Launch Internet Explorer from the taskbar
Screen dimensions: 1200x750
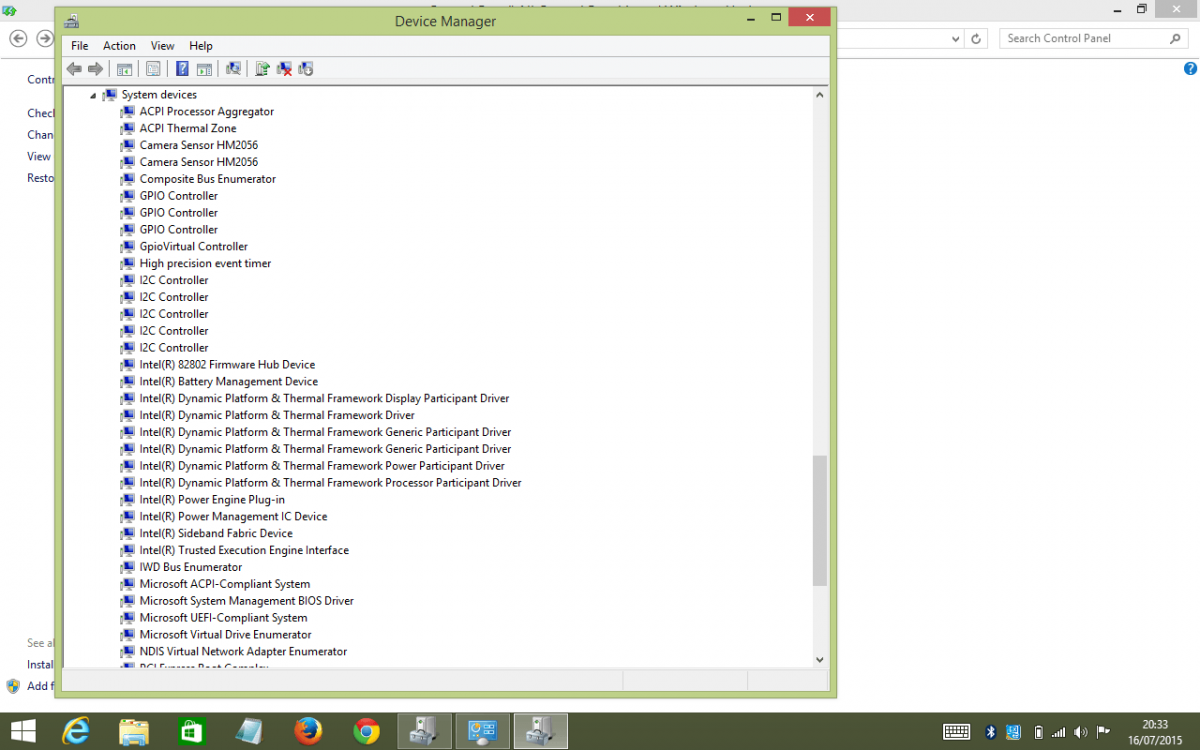tap(76, 731)
